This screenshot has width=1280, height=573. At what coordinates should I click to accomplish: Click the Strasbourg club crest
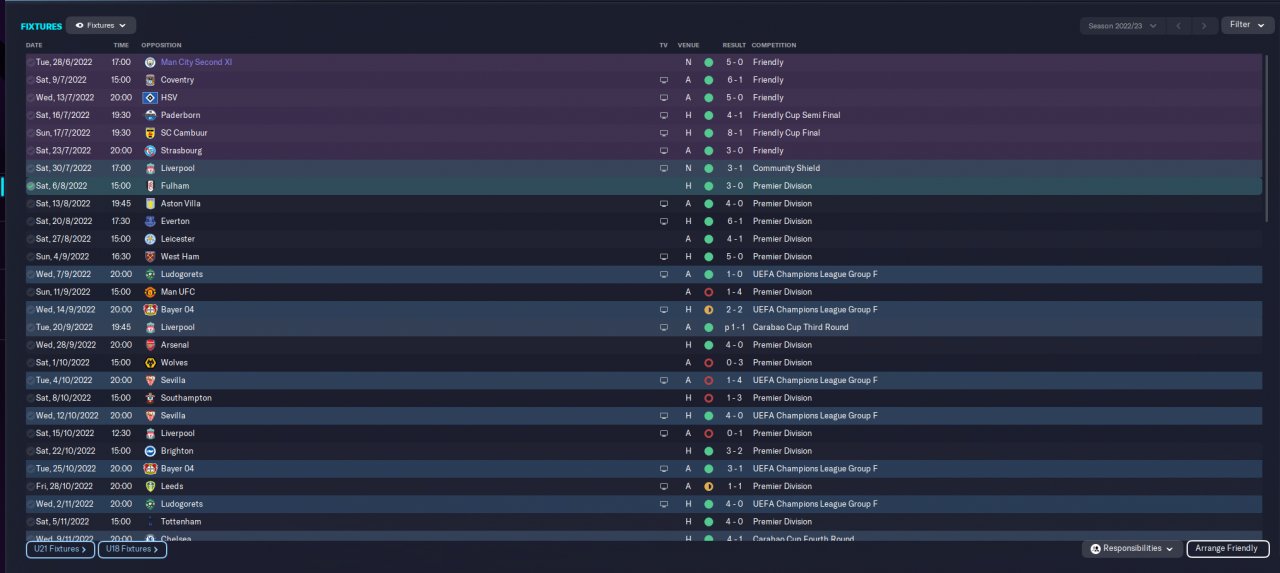150,151
